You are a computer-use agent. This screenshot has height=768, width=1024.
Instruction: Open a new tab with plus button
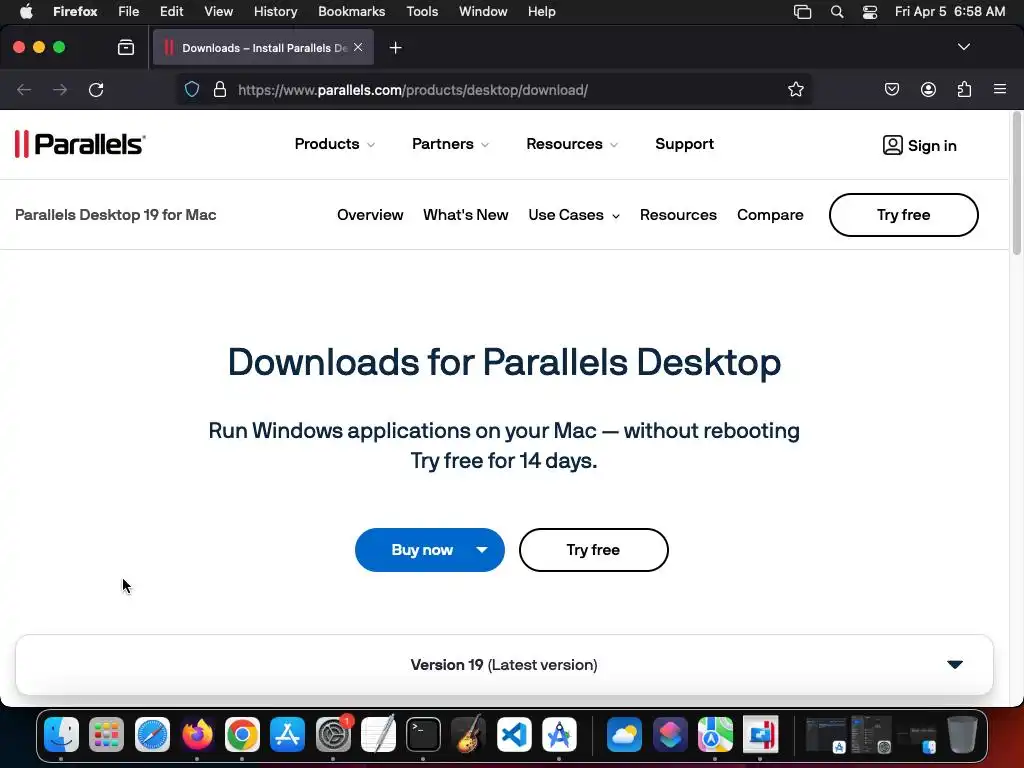click(395, 48)
